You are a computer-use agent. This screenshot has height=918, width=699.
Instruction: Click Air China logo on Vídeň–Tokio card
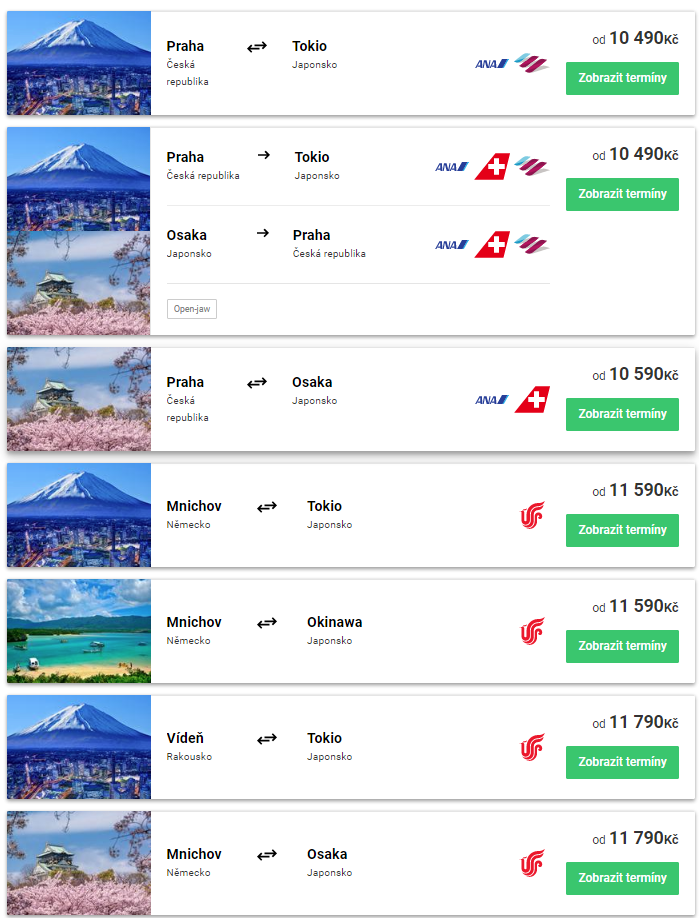pos(533,747)
